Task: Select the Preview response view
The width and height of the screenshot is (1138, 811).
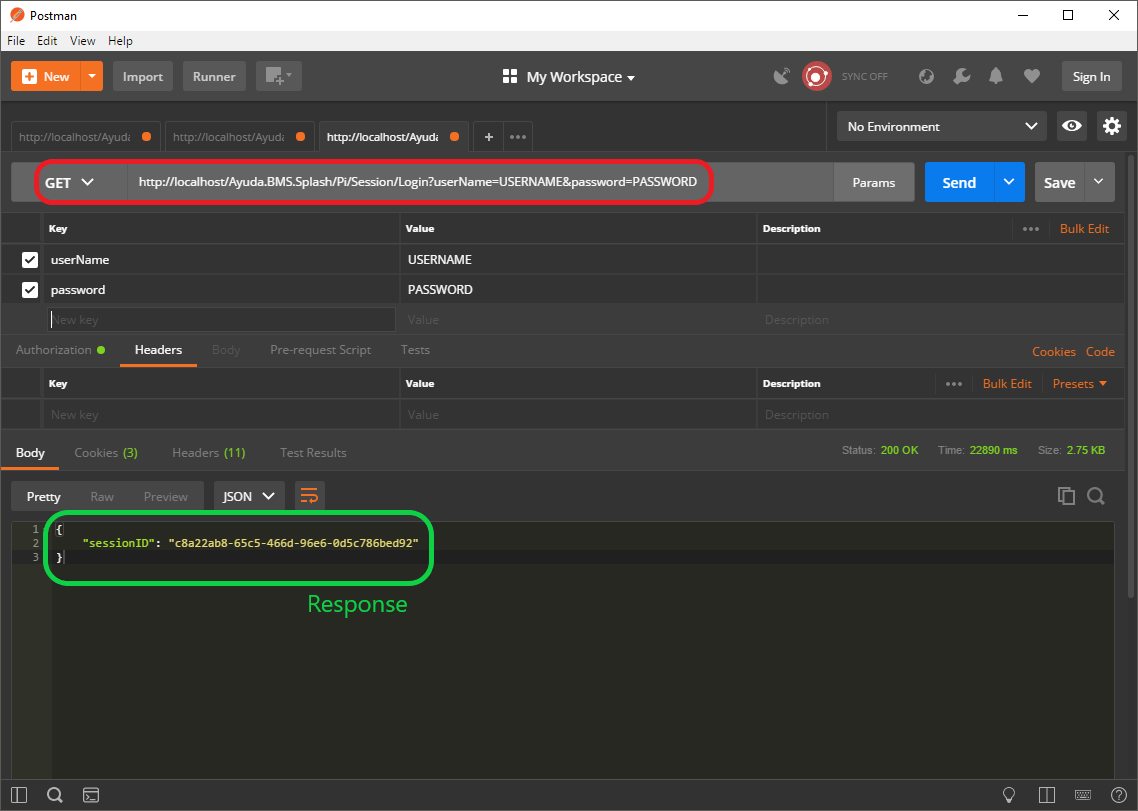Action: 165,497
